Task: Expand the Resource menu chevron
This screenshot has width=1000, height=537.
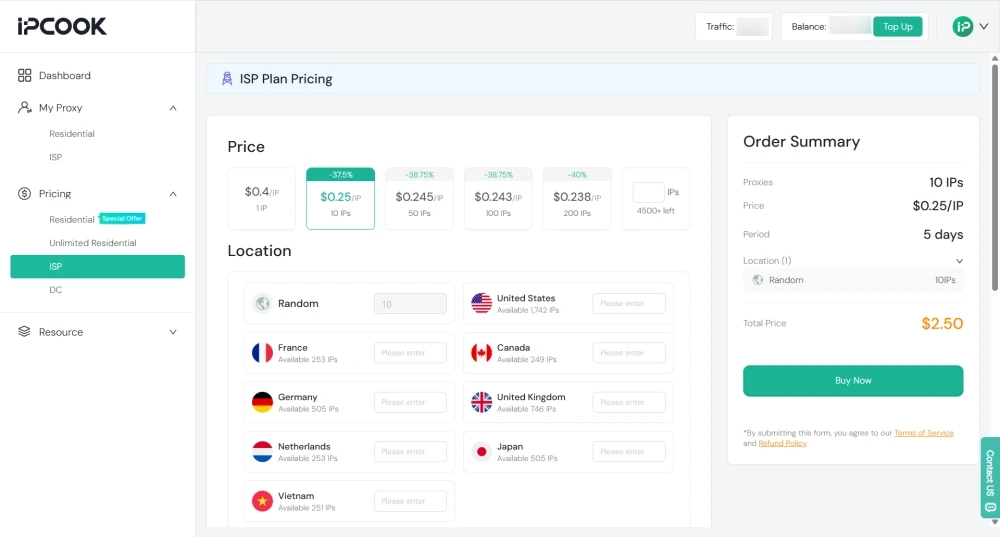Action: [x=173, y=332]
